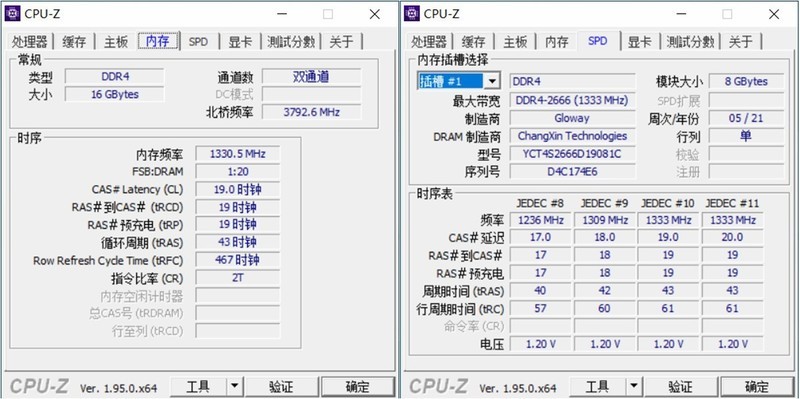The width and height of the screenshot is (800, 399).
Task: Select the 内存 tab in right window
Action: click(x=557, y=42)
